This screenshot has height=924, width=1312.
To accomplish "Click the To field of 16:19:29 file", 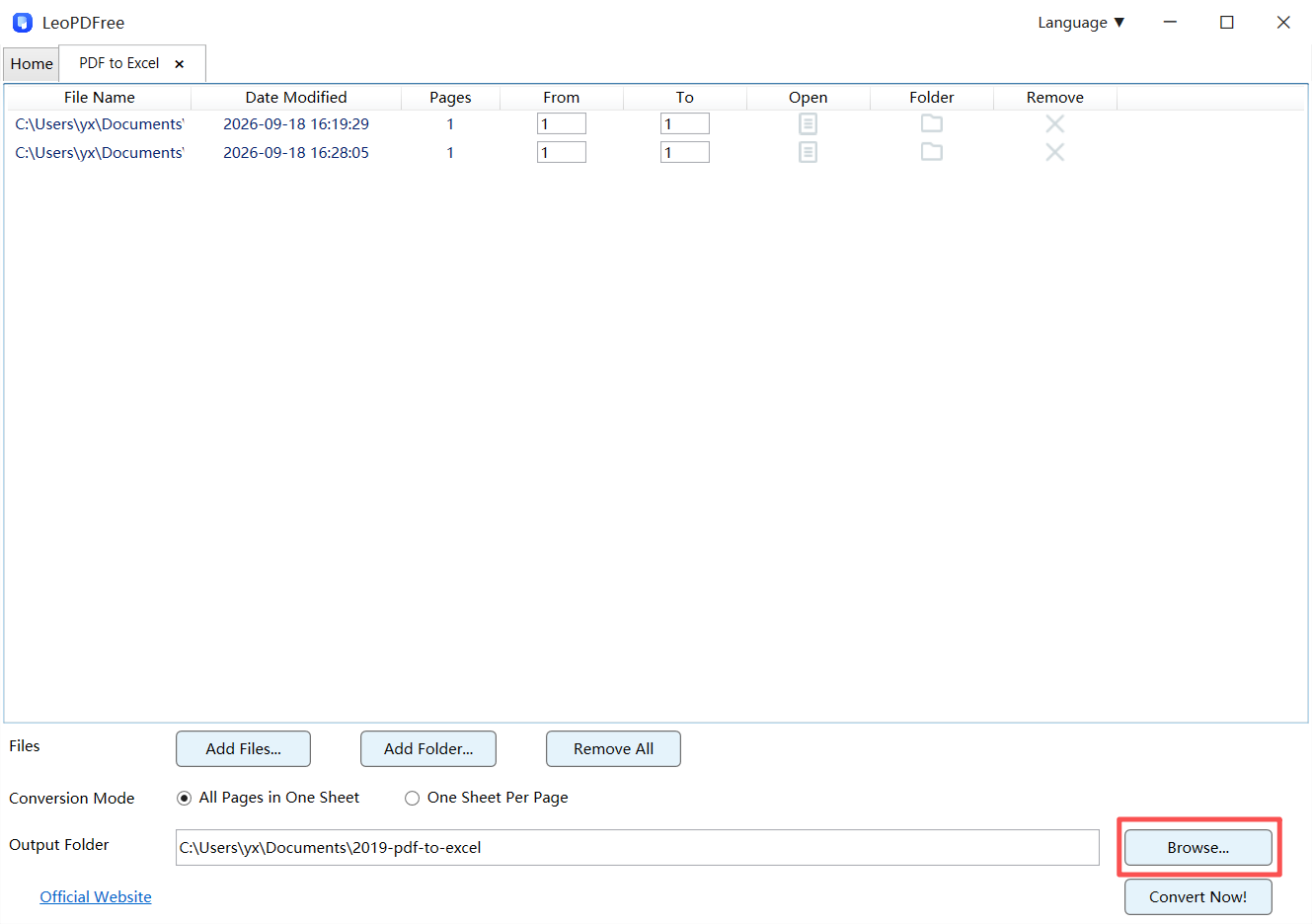I will click(x=684, y=123).
